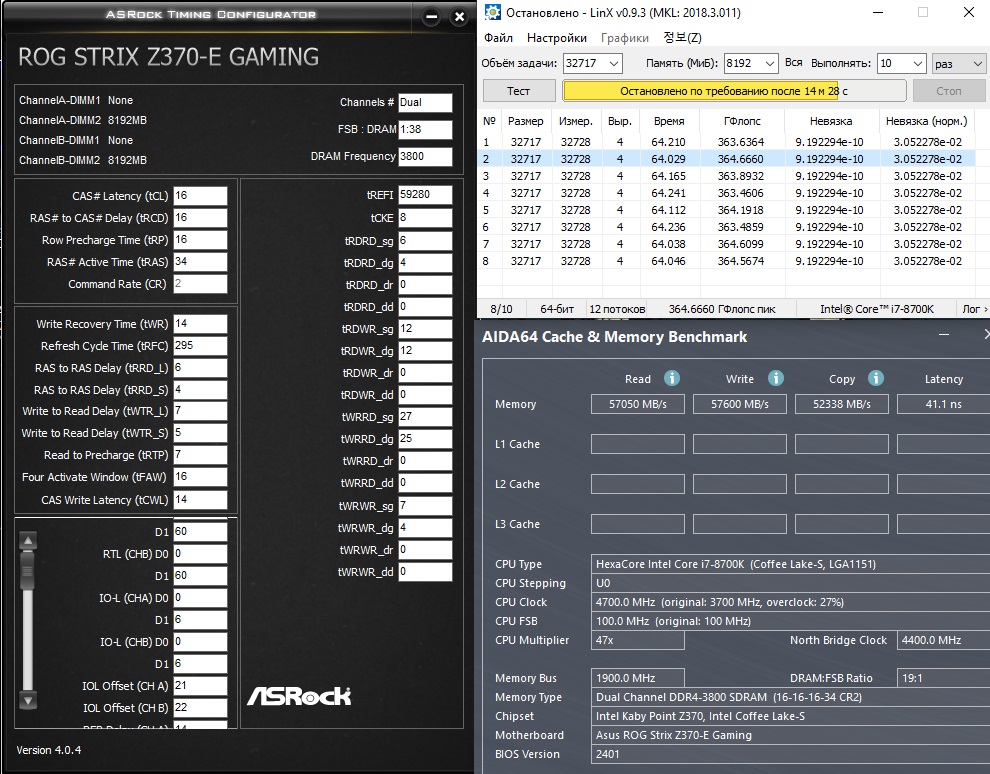
Task: Click the Размер column header in LinX
Action: pos(525,121)
